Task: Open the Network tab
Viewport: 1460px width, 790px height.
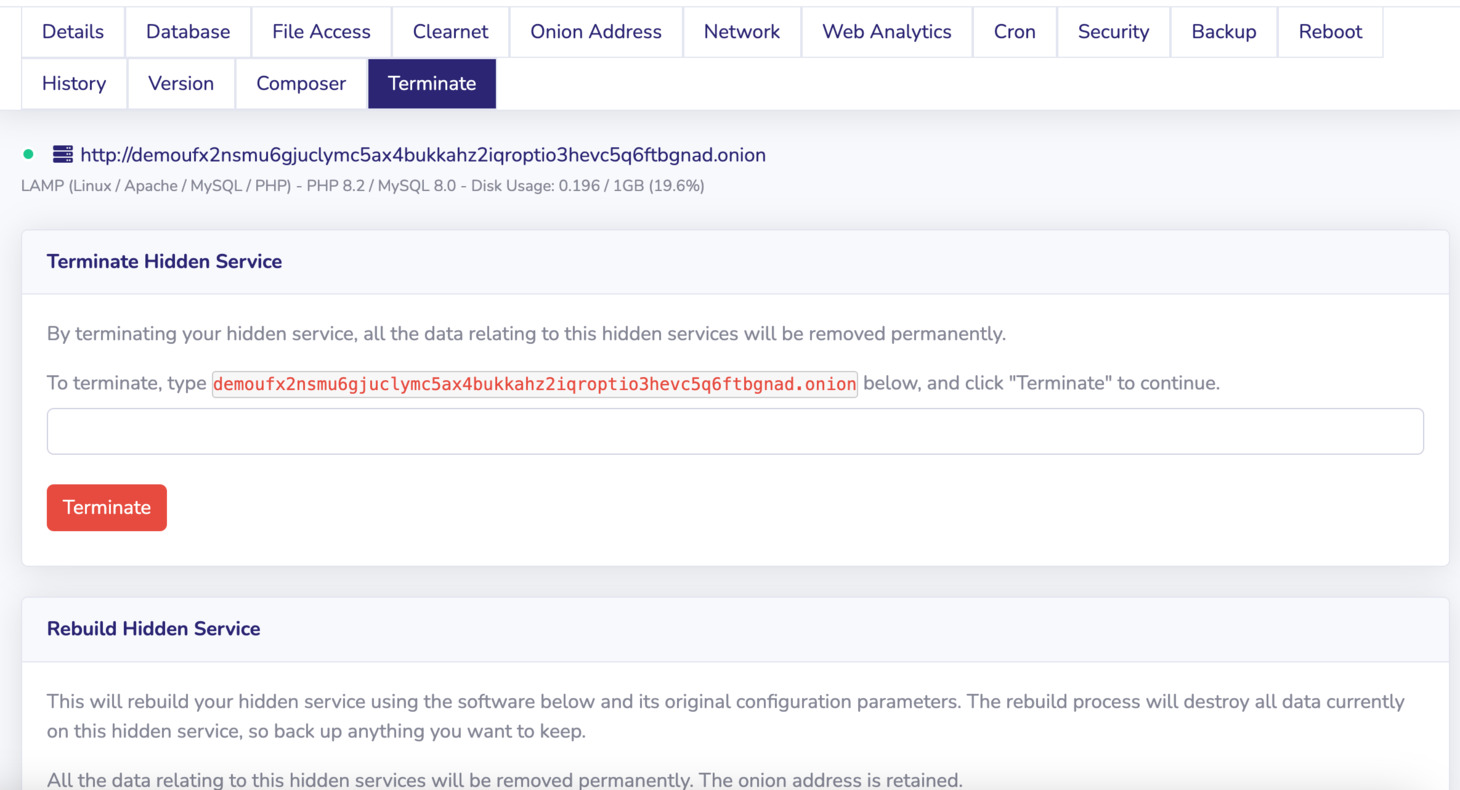Action: pyautogui.click(x=742, y=32)
